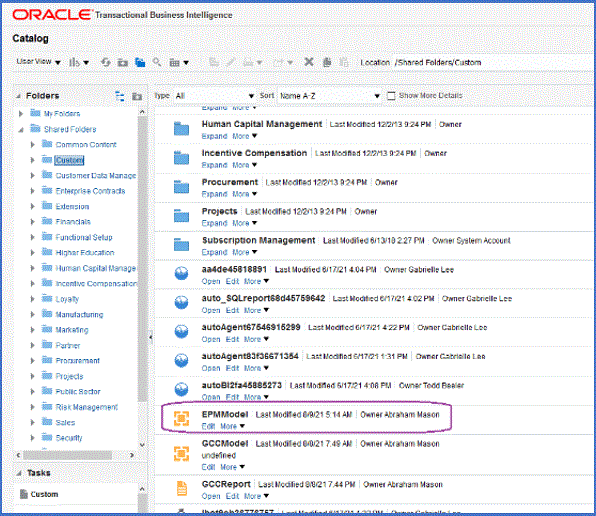
Task: Select the Enterprise Contracts tree folder
Action: pyautogui.click(x=90, y=191)
